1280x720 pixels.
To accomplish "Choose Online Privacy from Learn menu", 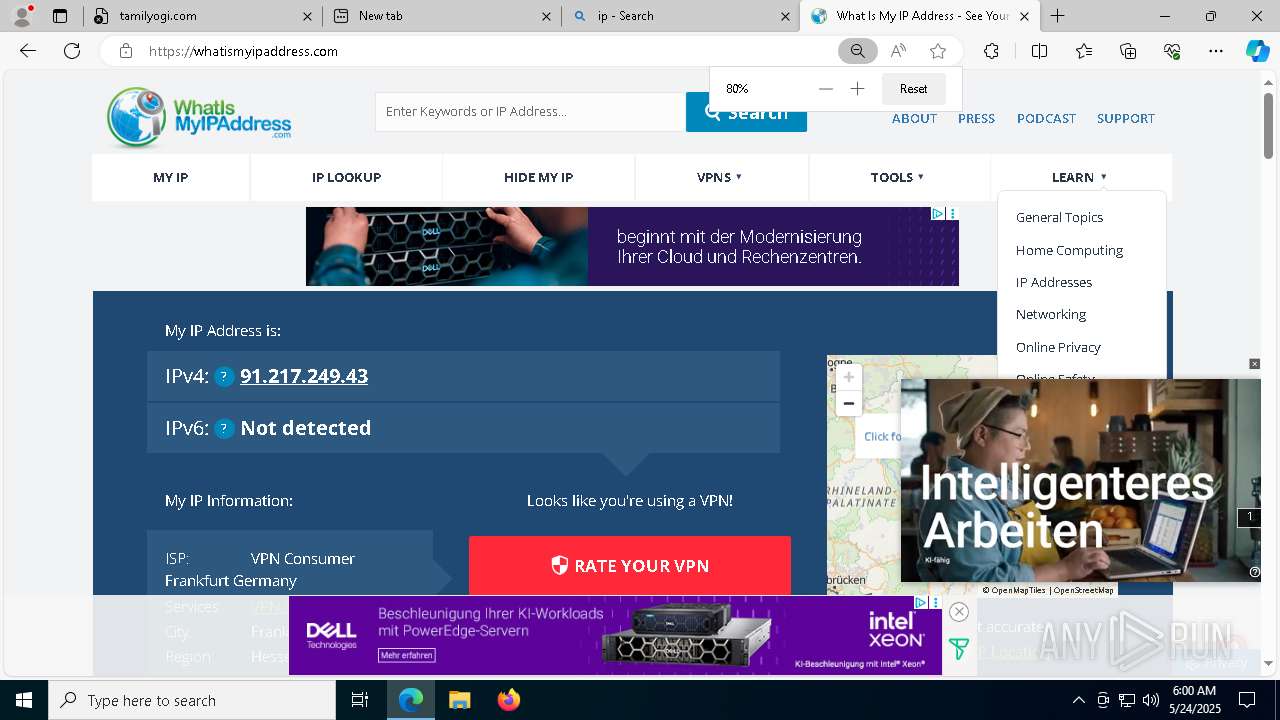I will pos(1058,347).
